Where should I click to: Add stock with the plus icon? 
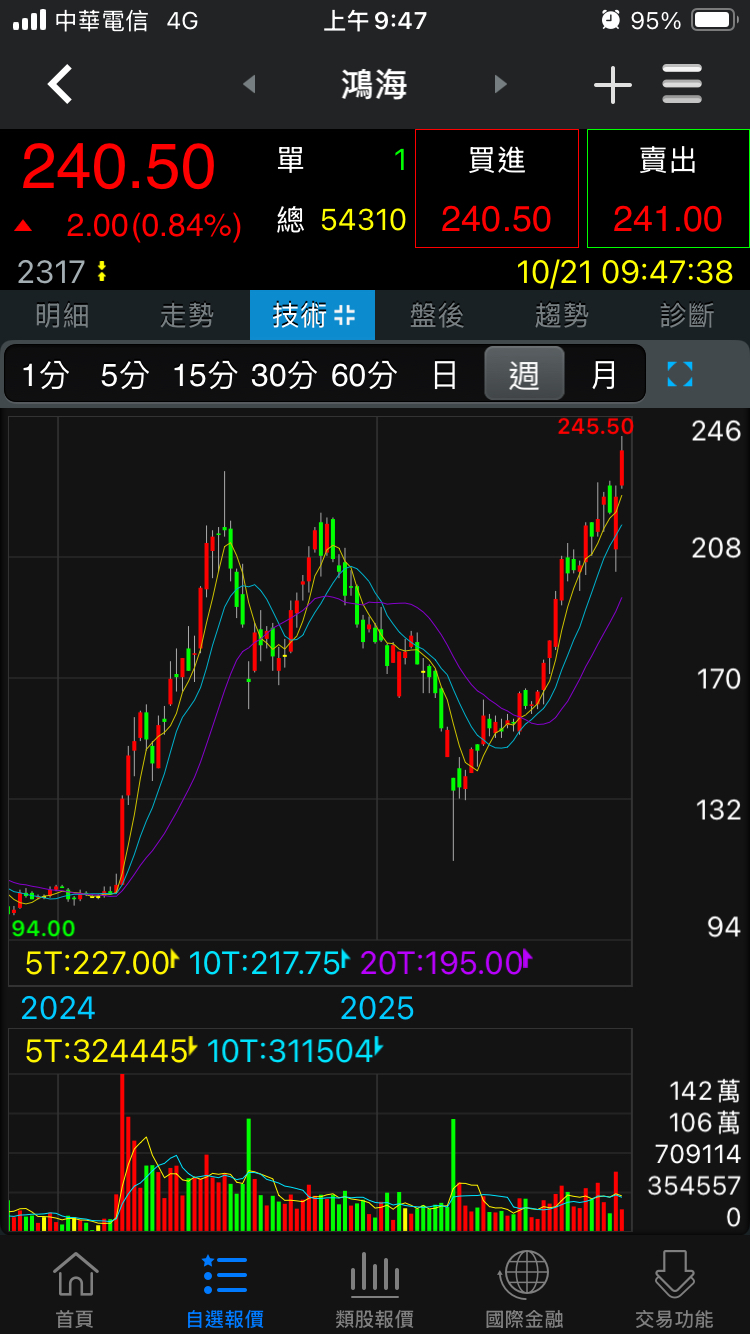click(x=612, y=86)
